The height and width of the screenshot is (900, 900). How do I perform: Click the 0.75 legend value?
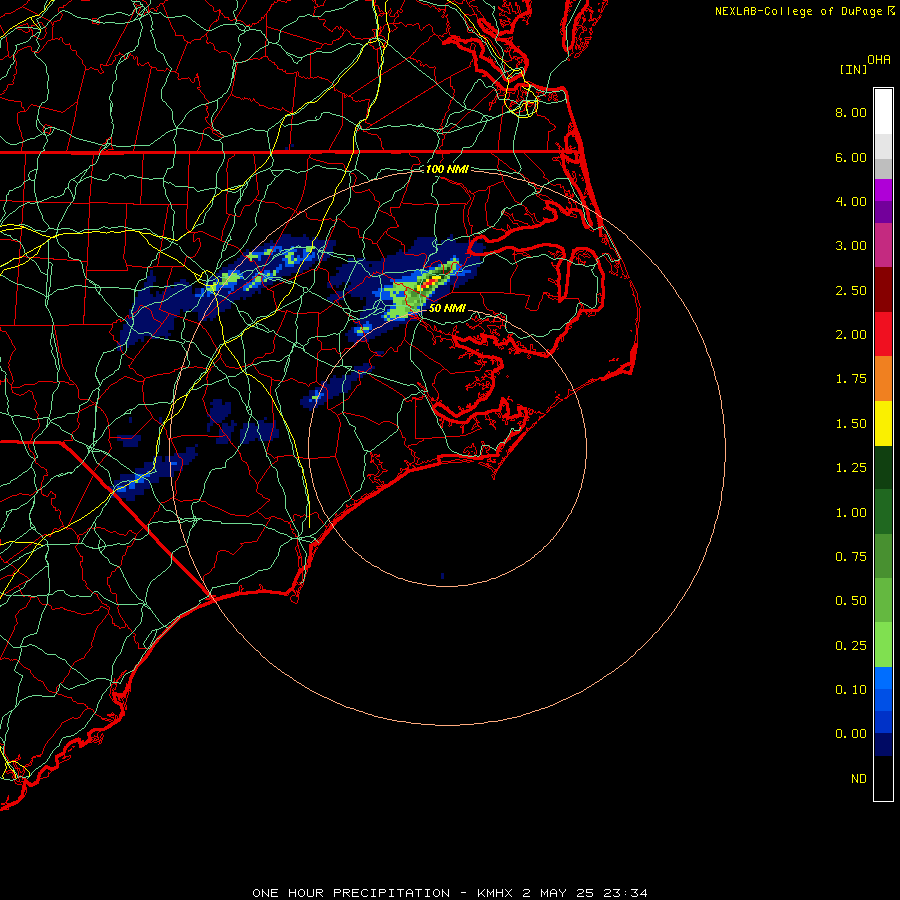click(851, 557)
